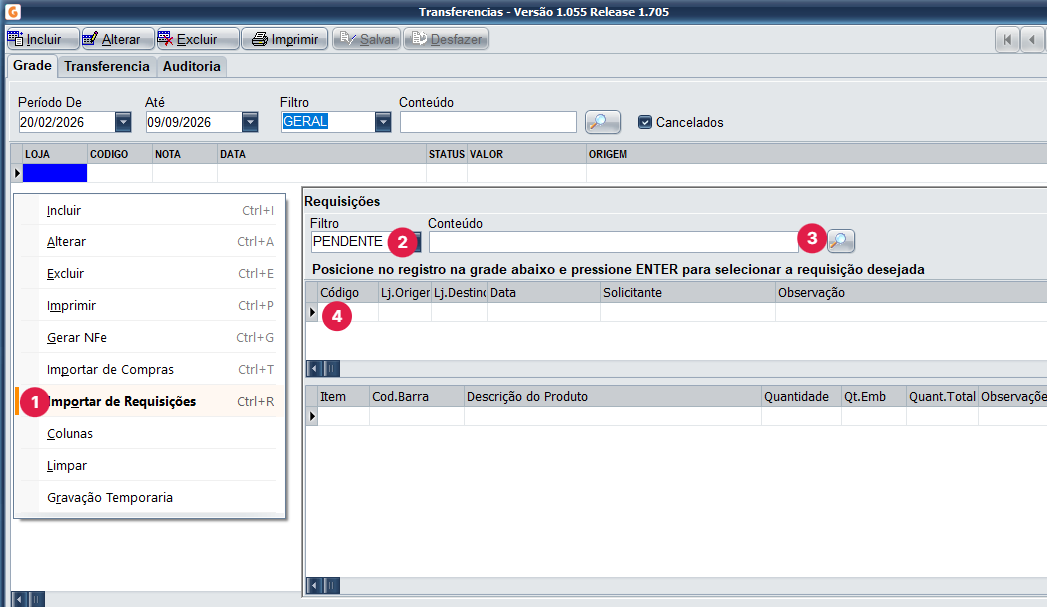Select Colunas menu entry
Image resolution: width=1047 pixels, height=607 pixels.
click(150, 434)
